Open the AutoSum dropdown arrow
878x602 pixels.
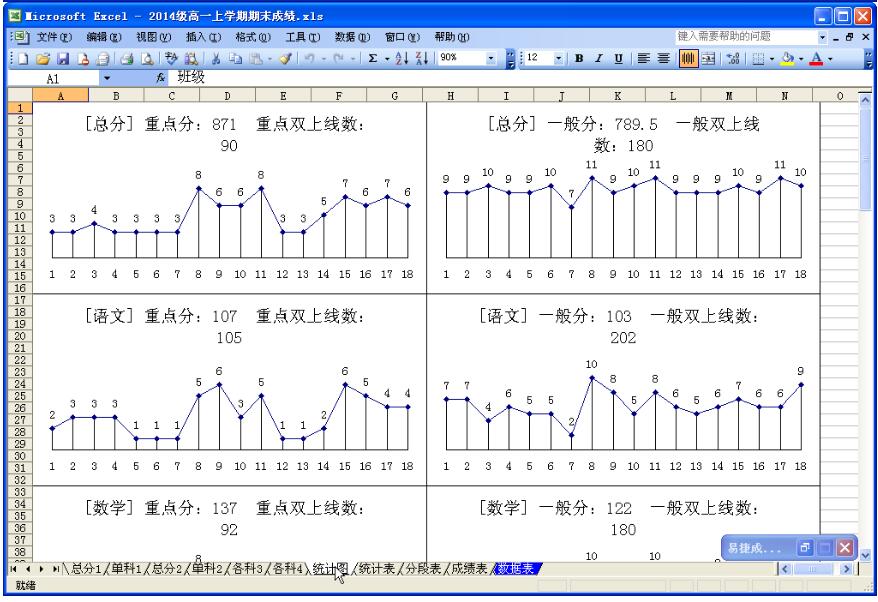point(387,58)
